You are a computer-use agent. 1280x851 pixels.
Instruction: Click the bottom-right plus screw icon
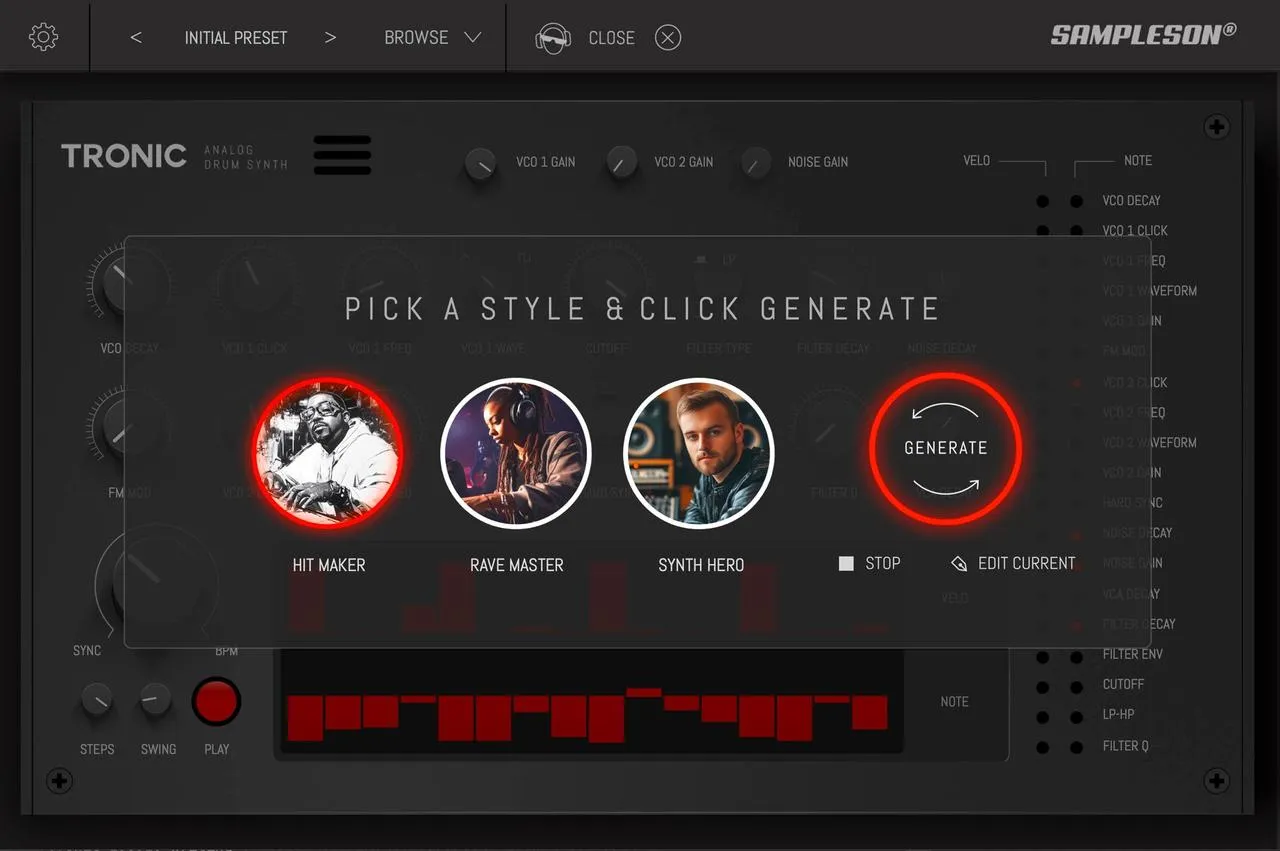click(x=1216, y=781)
